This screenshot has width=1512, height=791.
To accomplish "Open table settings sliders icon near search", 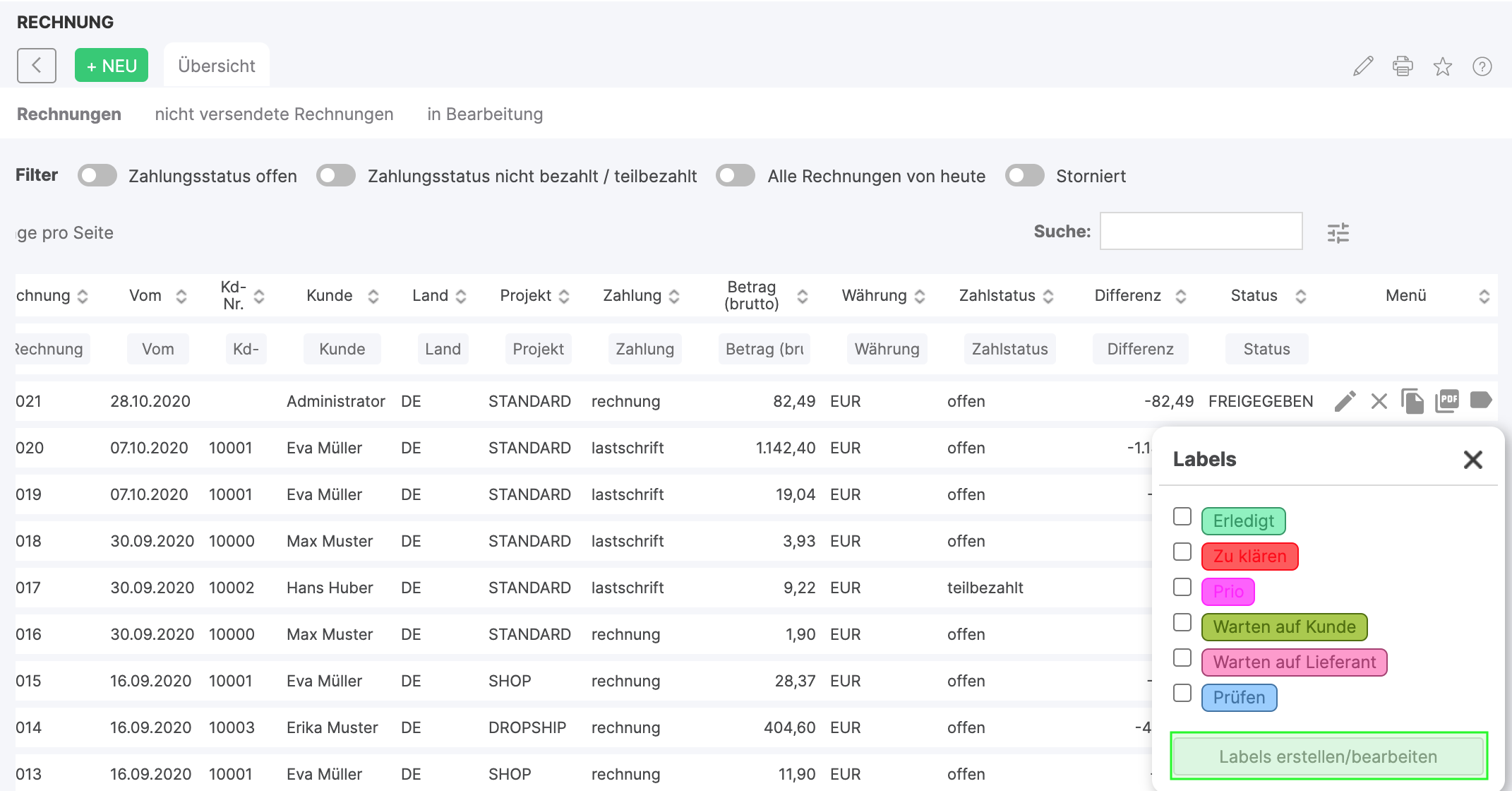I will point(1338,232).
